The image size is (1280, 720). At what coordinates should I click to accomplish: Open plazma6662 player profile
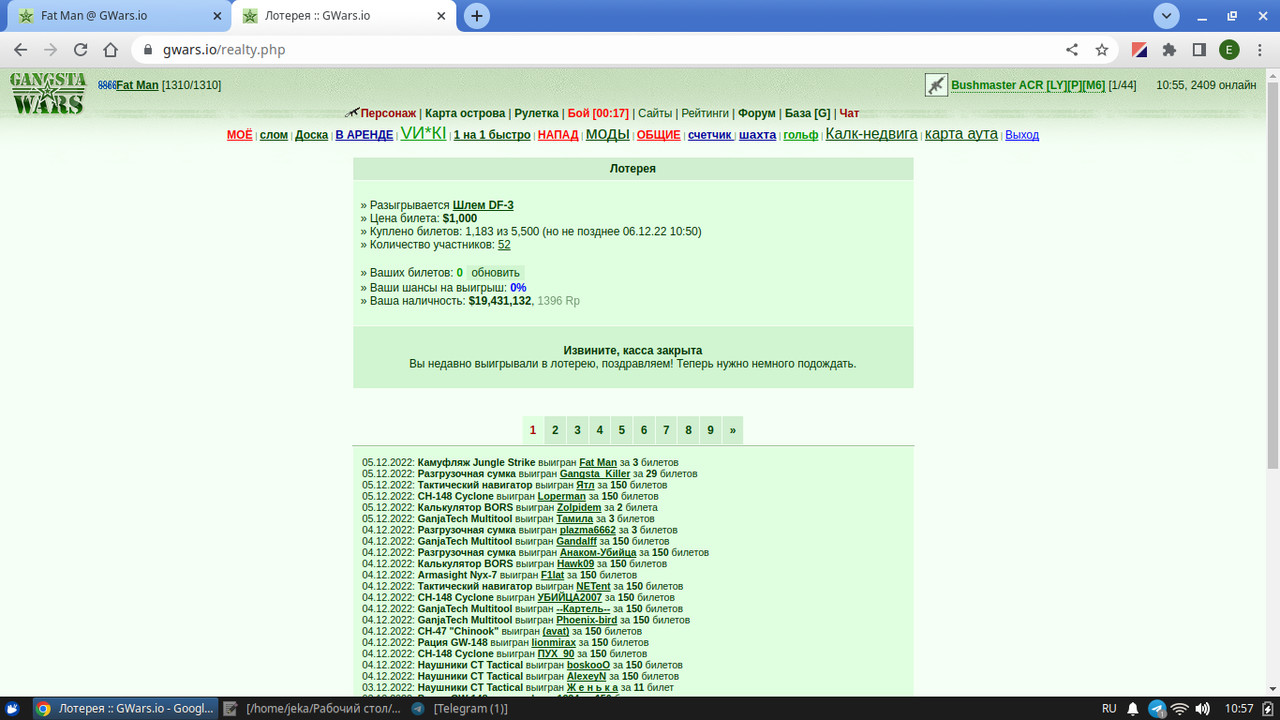[588, 530]
